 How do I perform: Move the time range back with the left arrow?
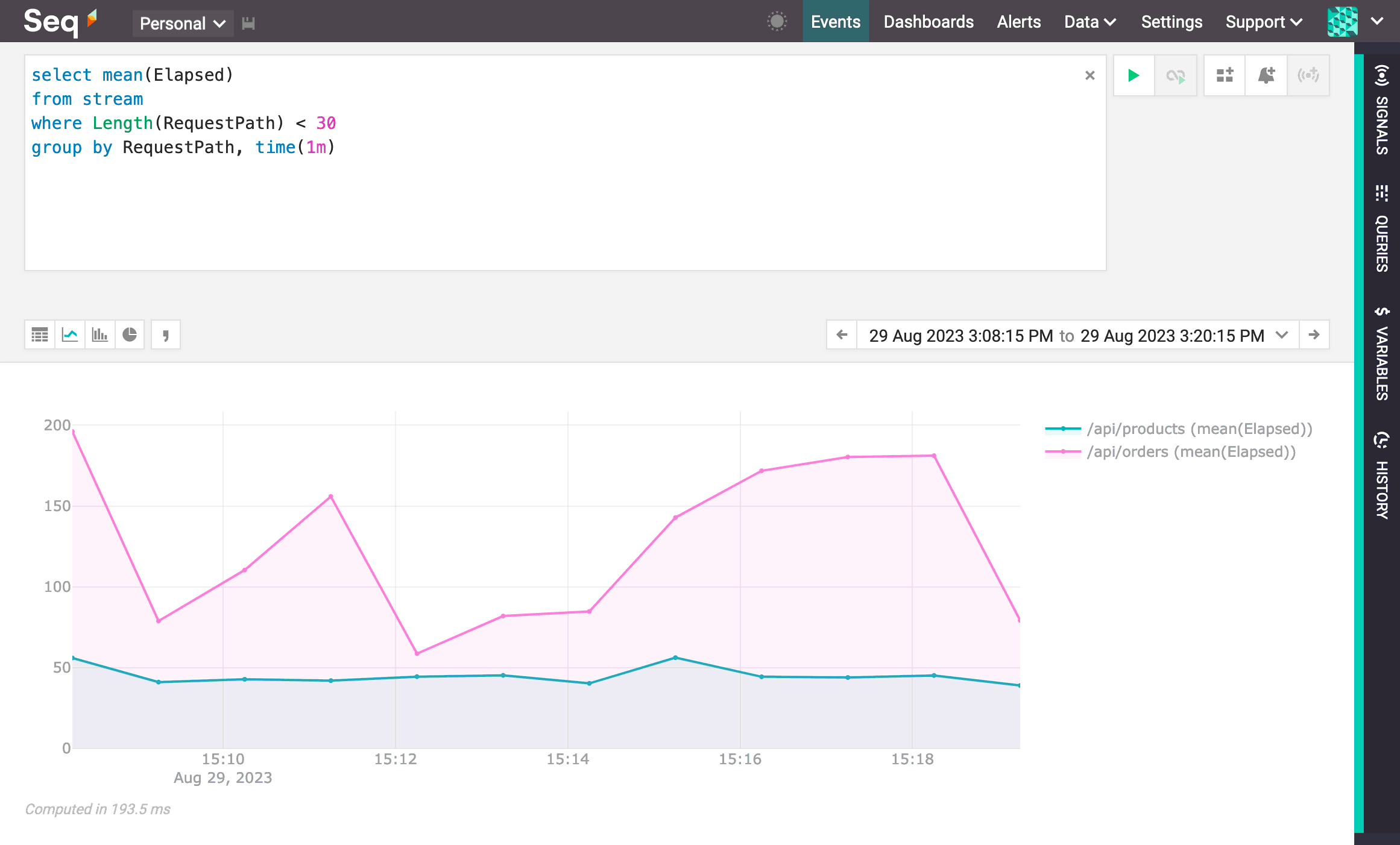[x=842, y=335]
